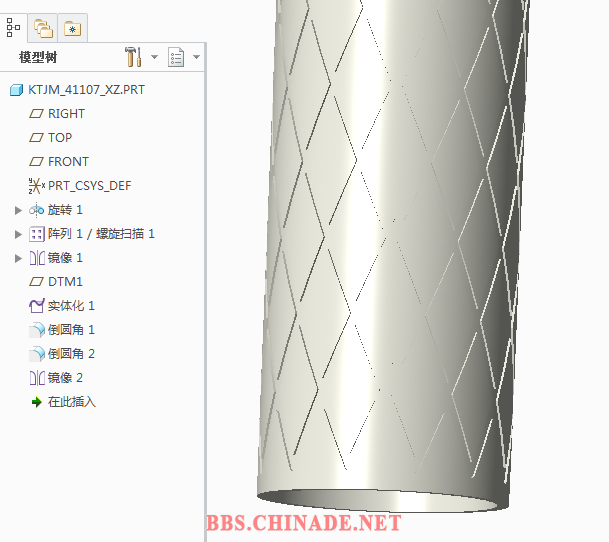Screen dimensions: 609x542
Task: Click the TOP plane icon
Action: tap(37, 138)
